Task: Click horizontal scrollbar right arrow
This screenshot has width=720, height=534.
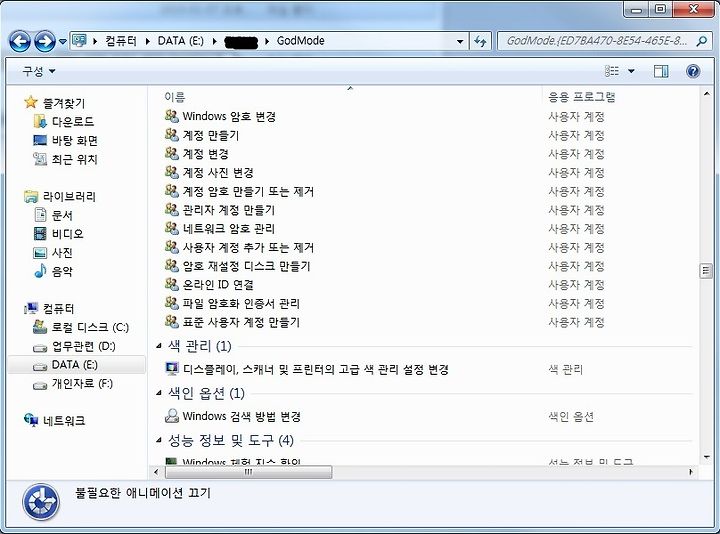Action: click(x=691, y=472)
